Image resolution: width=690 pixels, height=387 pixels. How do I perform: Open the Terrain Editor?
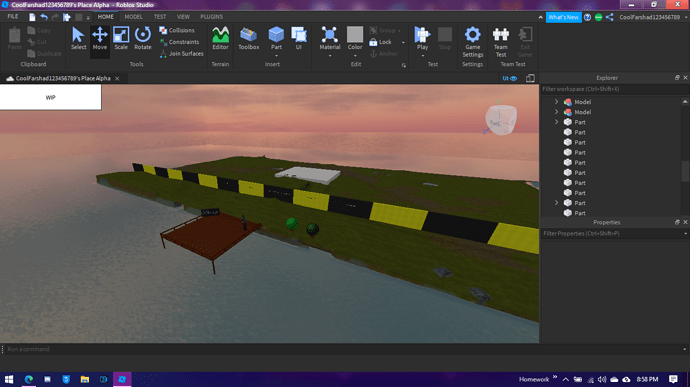coord(220,39)
